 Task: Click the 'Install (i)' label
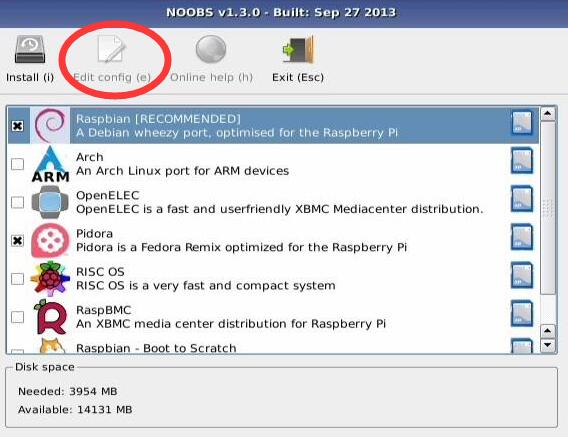click(30, 77)
